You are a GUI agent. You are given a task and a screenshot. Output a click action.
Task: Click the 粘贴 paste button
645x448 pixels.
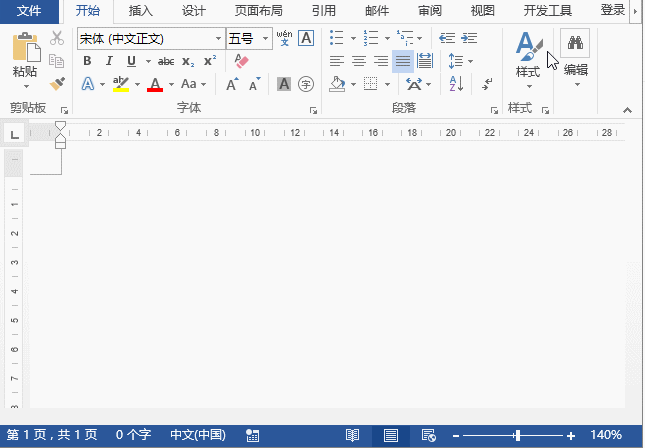(x=27, y=60)
